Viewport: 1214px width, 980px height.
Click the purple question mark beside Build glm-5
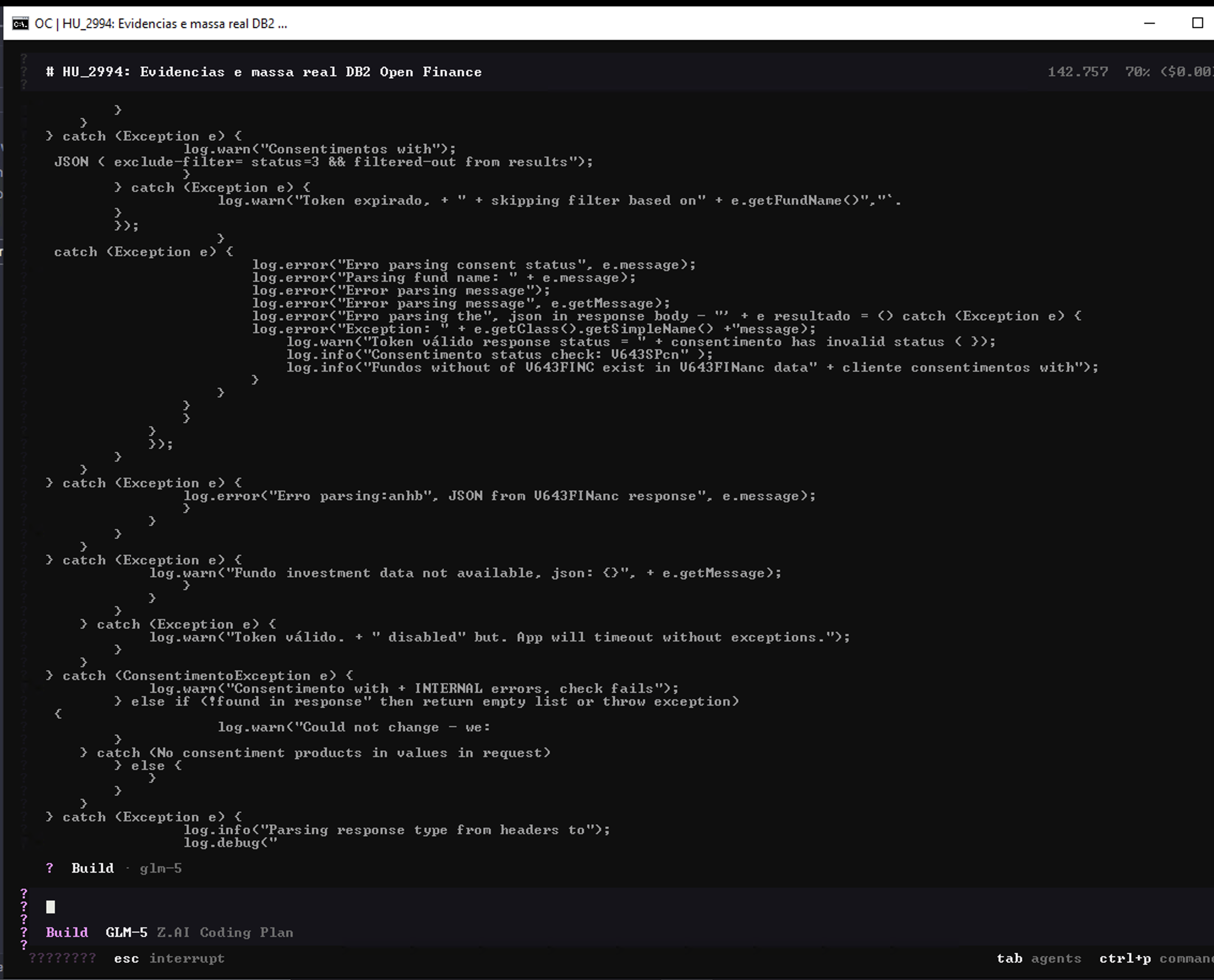[50, 868]
